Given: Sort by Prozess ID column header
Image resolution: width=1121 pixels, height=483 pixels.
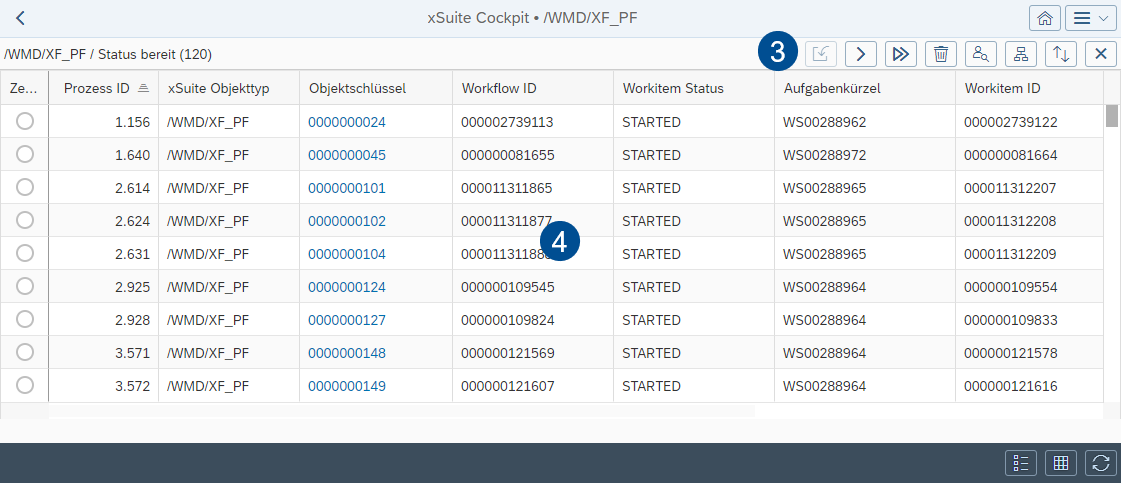Looking at the screenshot, I should pos(96,88).
